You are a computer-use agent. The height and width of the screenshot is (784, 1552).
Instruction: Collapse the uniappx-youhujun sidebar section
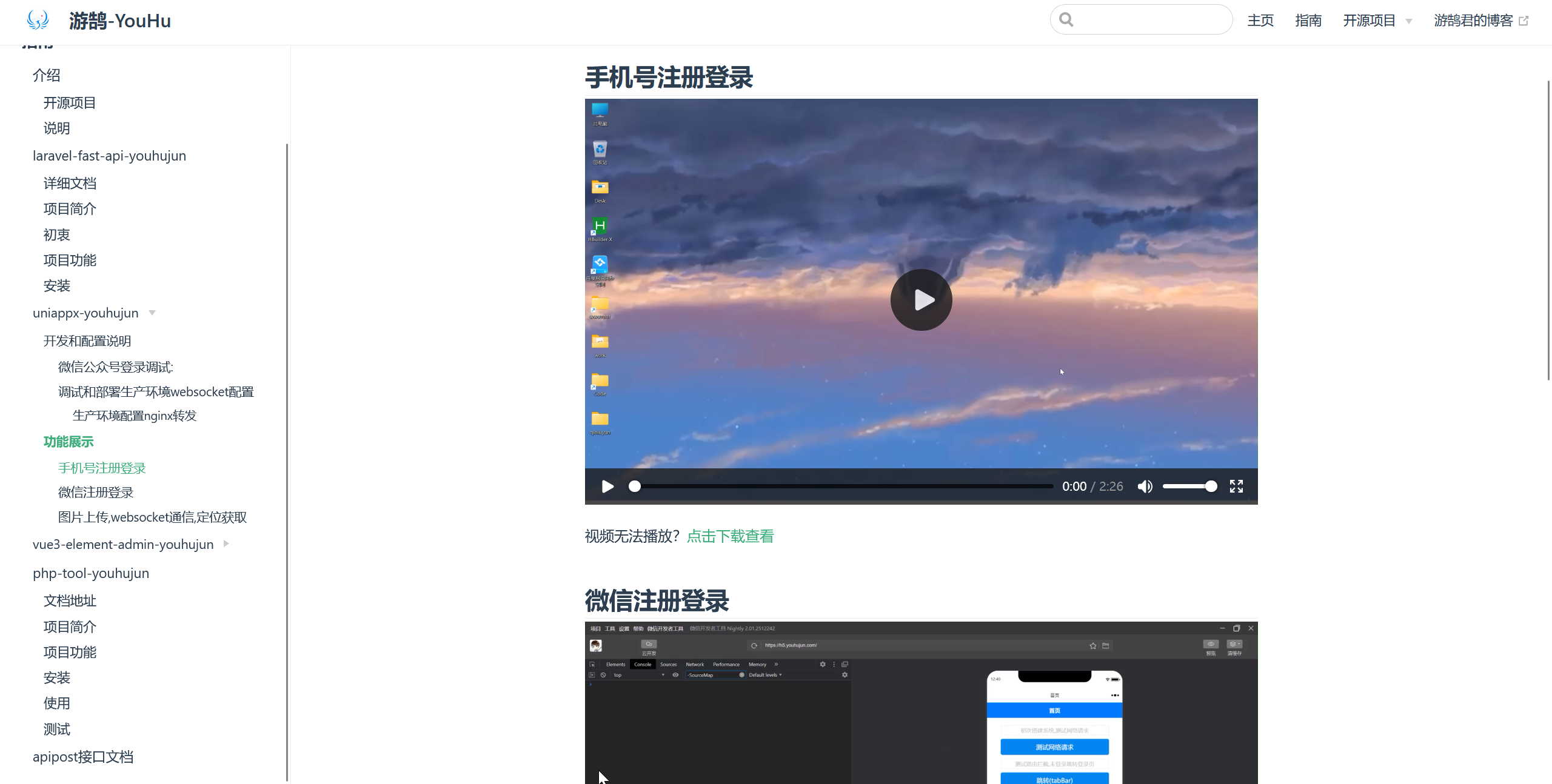[x=152, y=313]
